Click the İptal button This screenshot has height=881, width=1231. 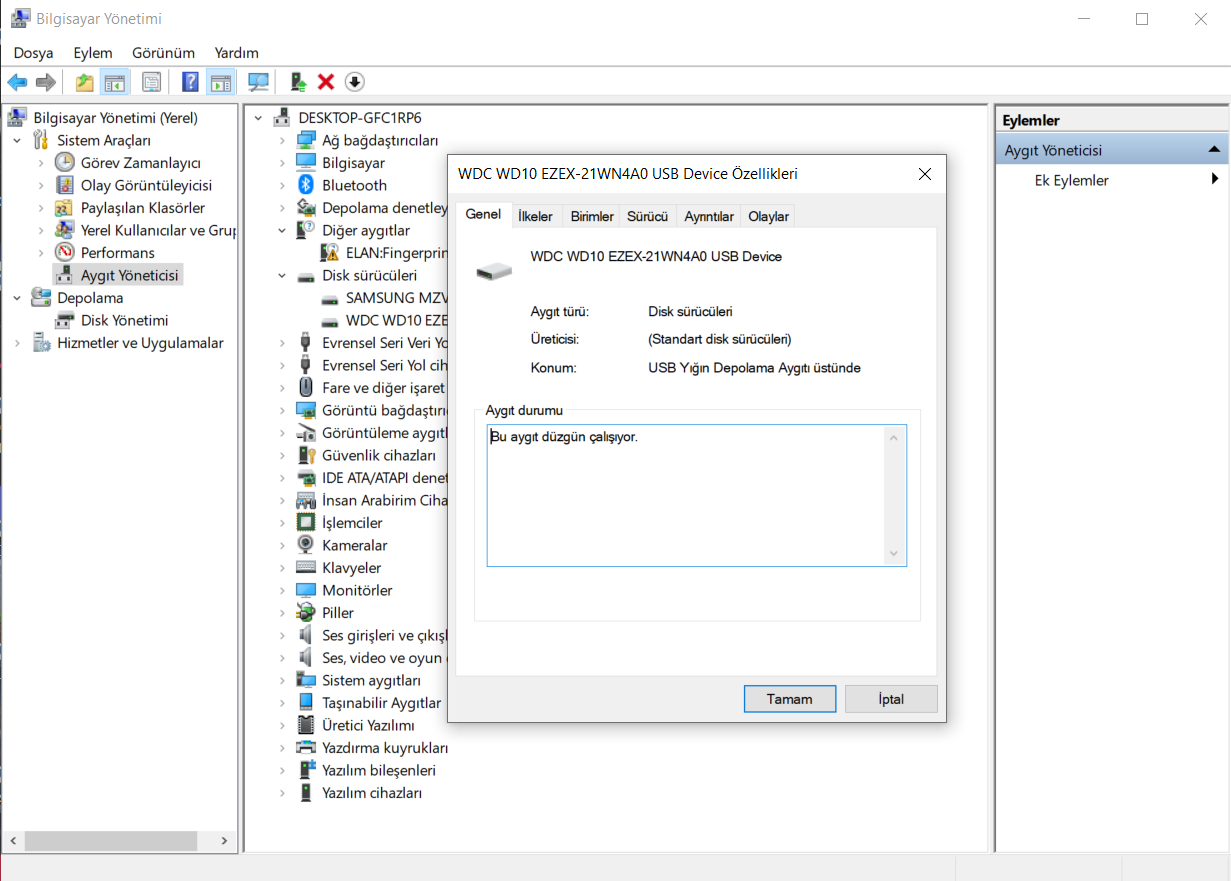[x=891, y=699]
